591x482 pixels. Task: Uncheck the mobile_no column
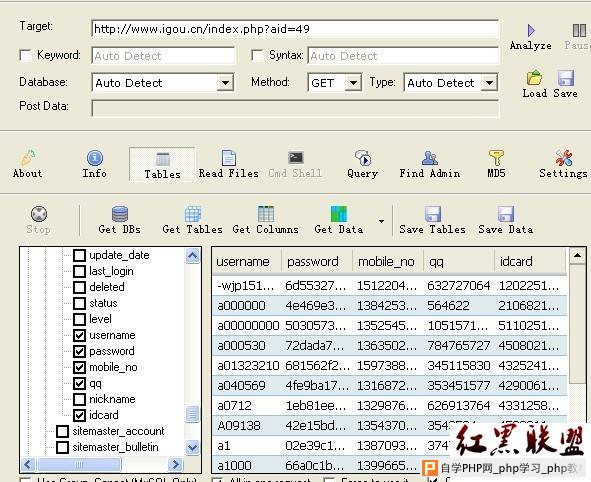click(x=79, y=367)
